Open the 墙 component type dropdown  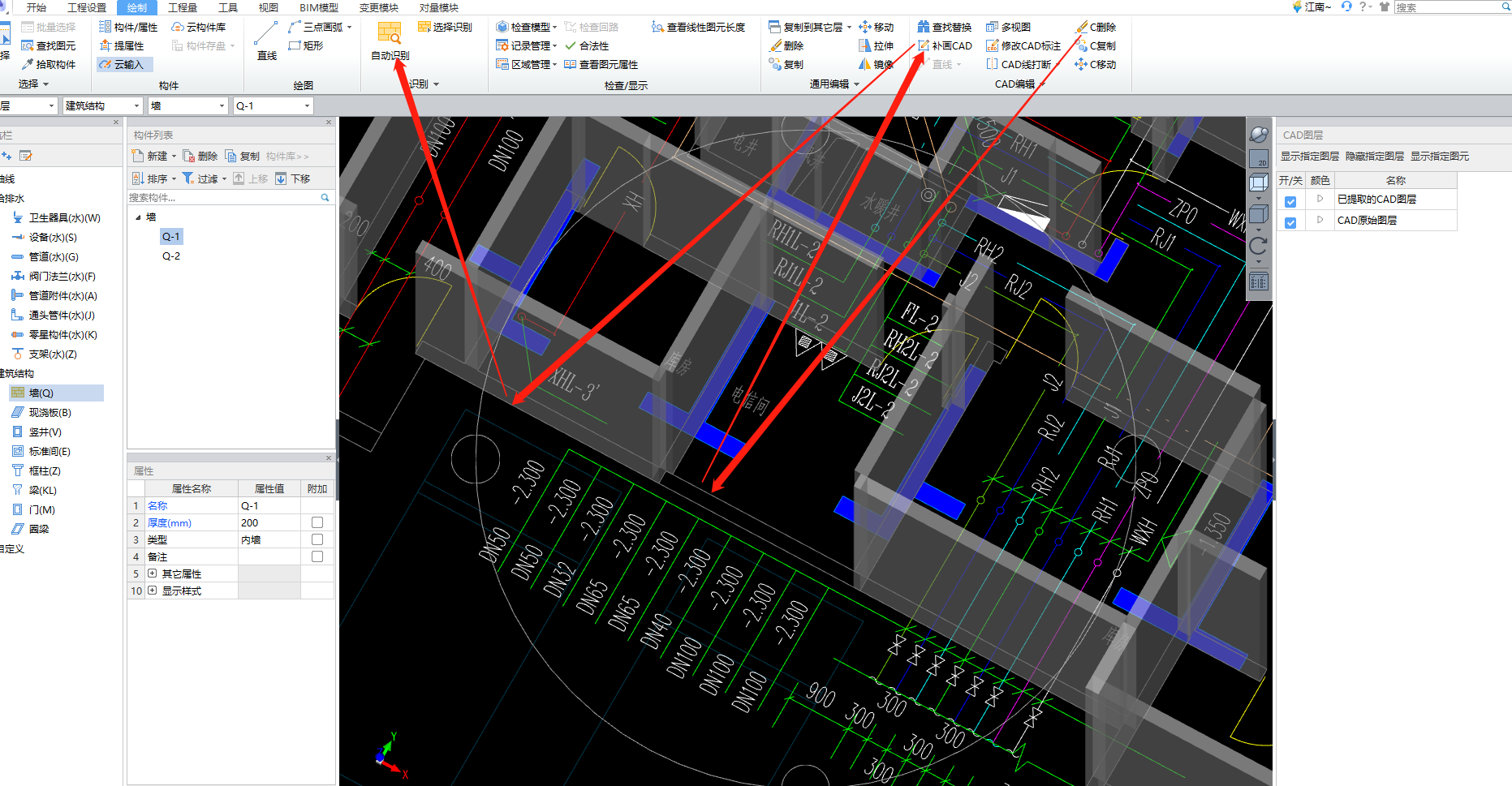(188, 105)
